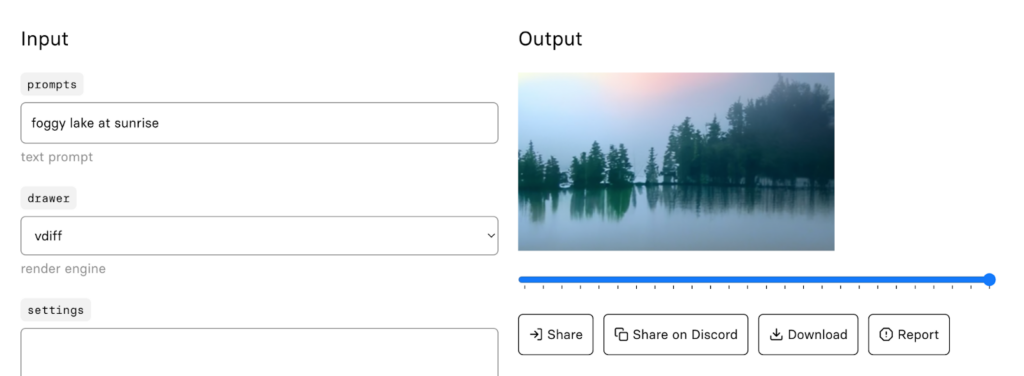Click the download arrow icon
Screen dimensions: 1024x376
click(x=776, y=334)
